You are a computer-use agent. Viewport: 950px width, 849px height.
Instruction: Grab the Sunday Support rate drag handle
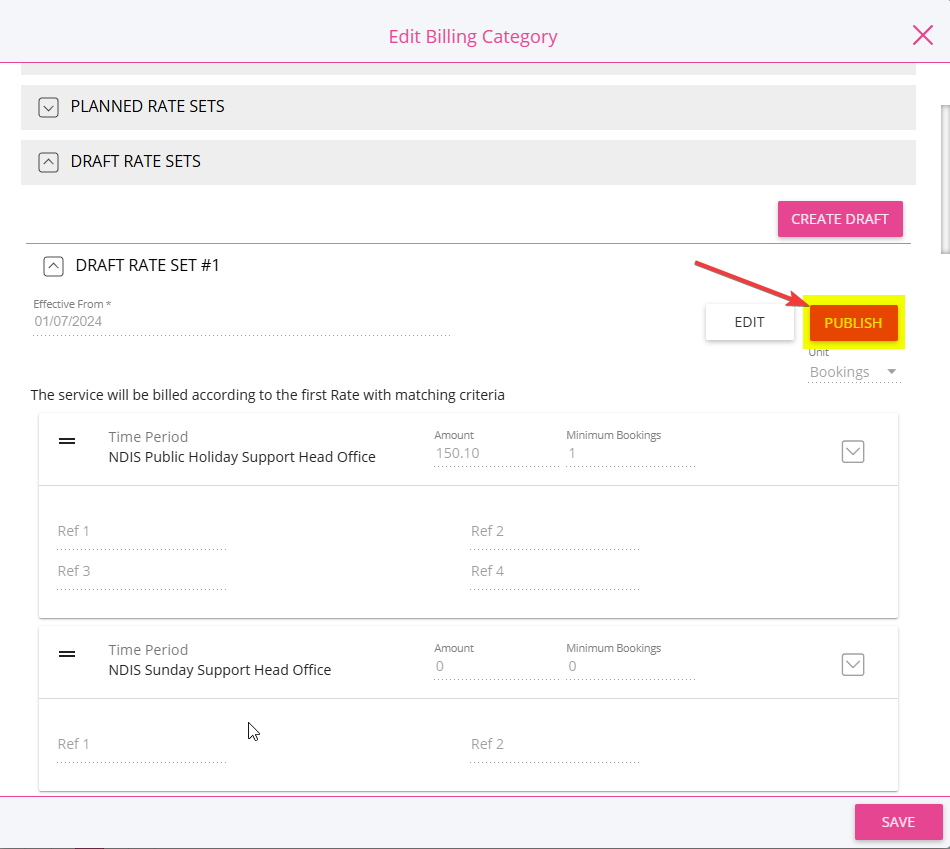click(67, 654)
